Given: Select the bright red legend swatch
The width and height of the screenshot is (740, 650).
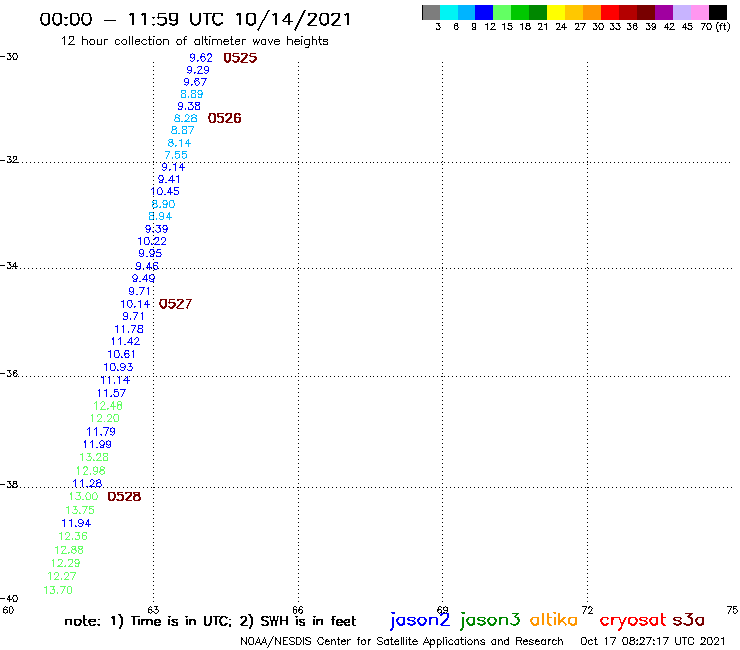Looking at the screenshot, I should click(x=610, y=12).
